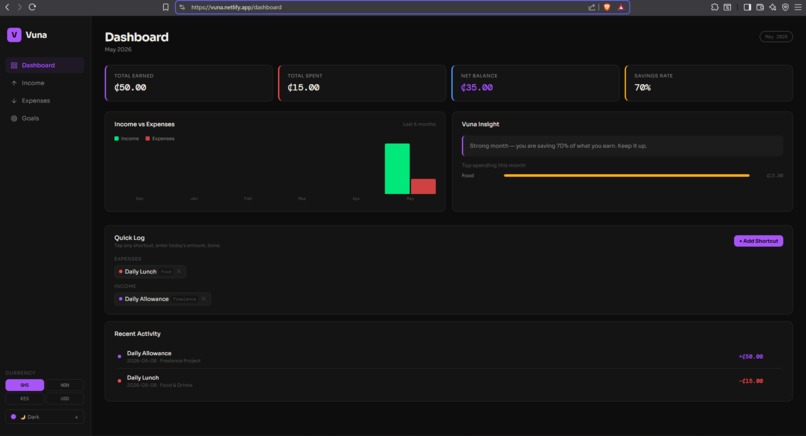Click the Vuna Insight savings message
Image resolution: width=806 pixels, height=436 pixels.
pos(622,146)
